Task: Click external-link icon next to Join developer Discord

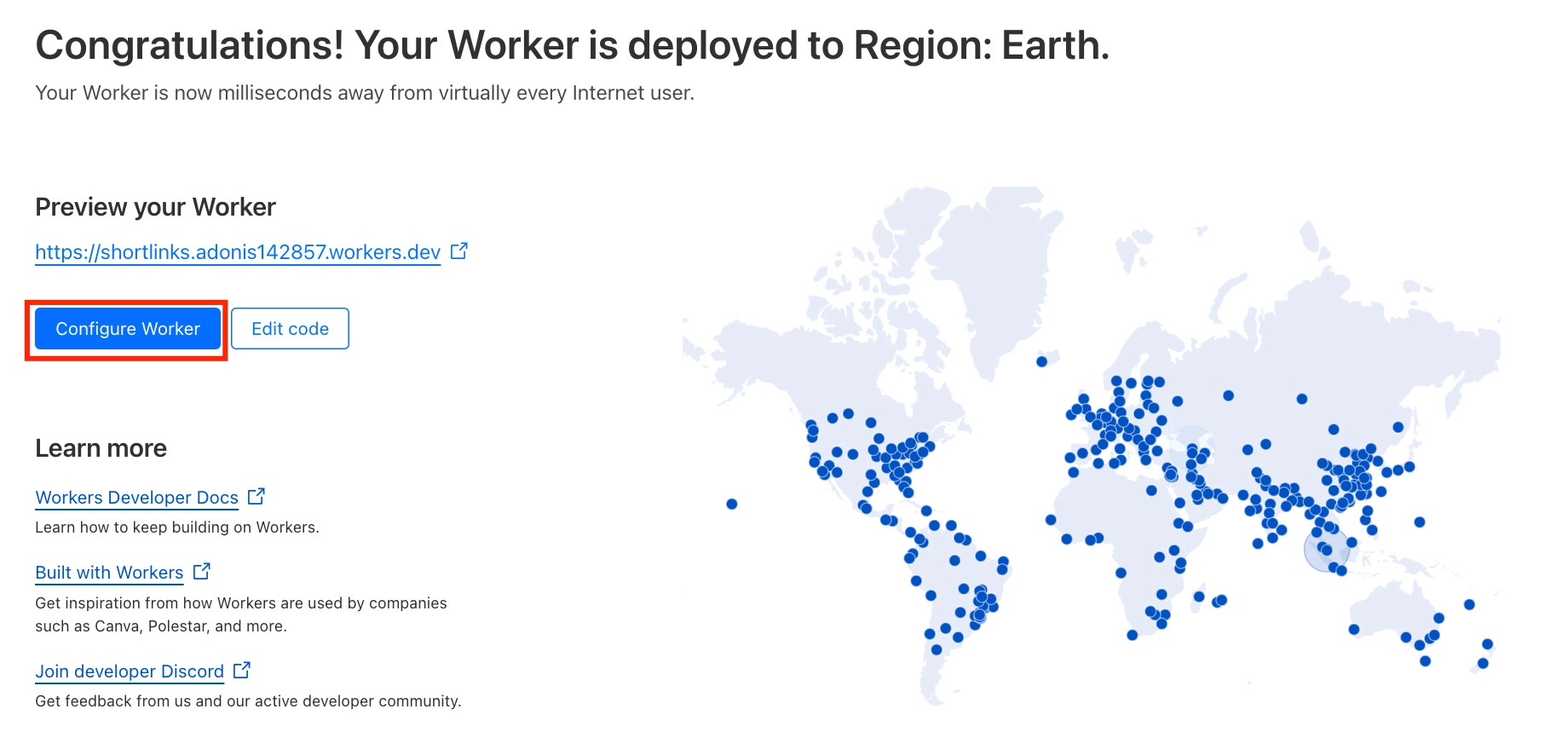Action: coord(242,671)
